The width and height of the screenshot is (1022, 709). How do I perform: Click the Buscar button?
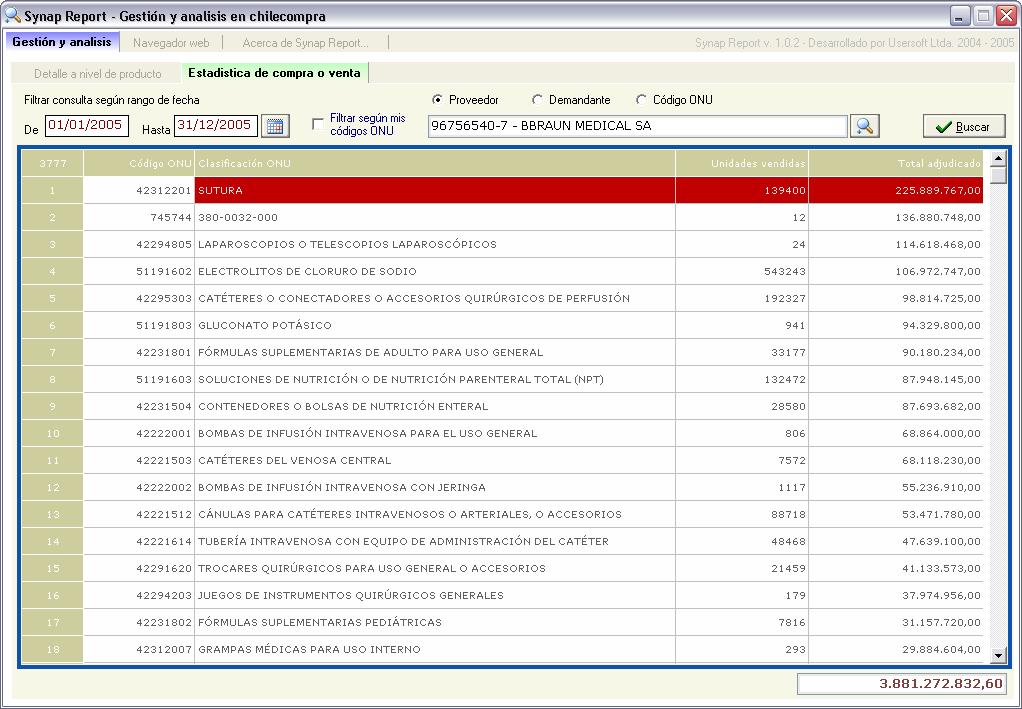[x=964, y=126]
